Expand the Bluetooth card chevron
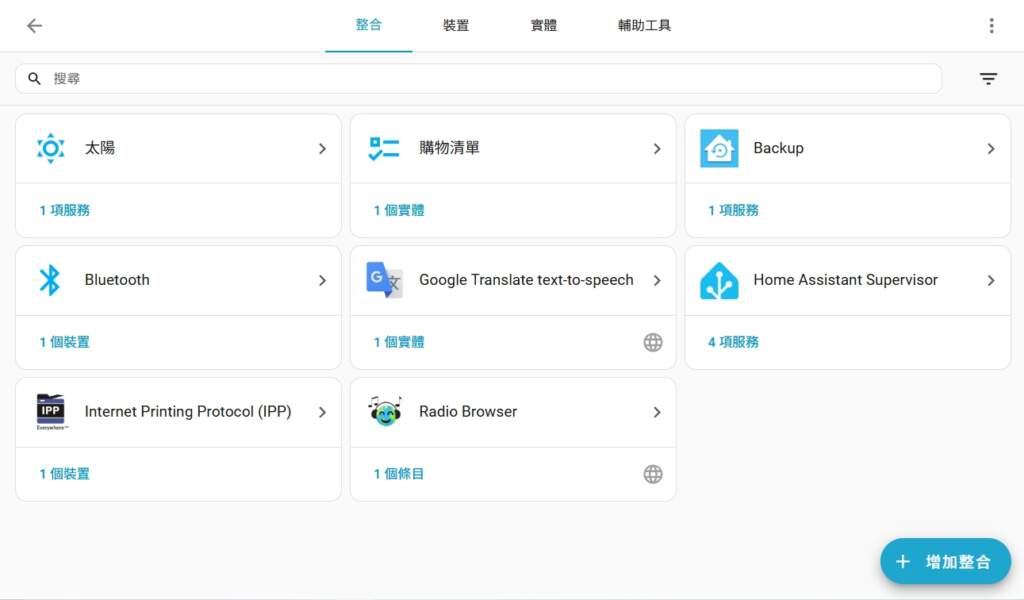Viewport: 1024px width, 600px height. pyautogui.click(x=322, y=280)
